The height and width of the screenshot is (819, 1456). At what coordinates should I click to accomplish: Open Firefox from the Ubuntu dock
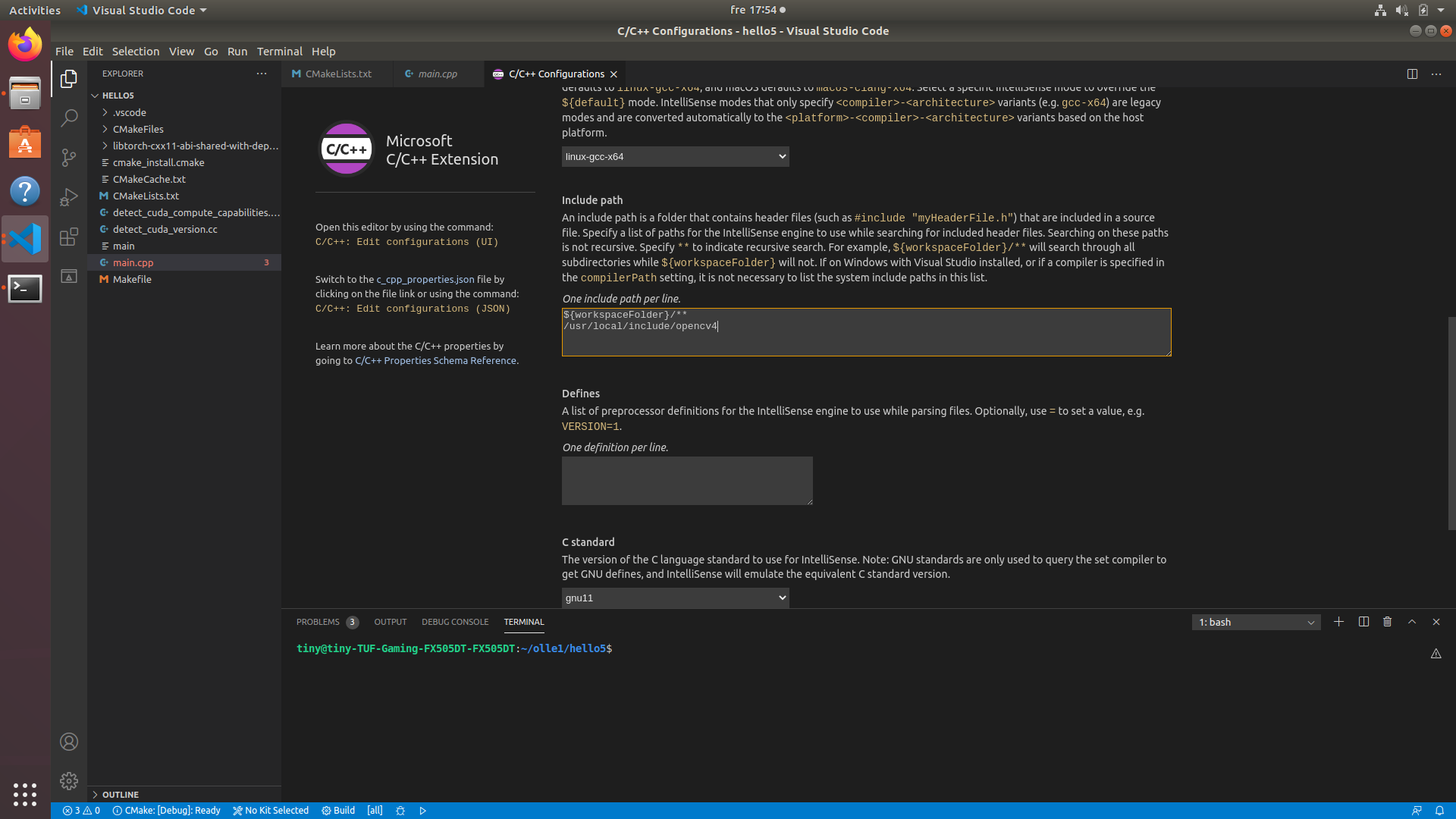pyautogui.click(x=25, y=45)
